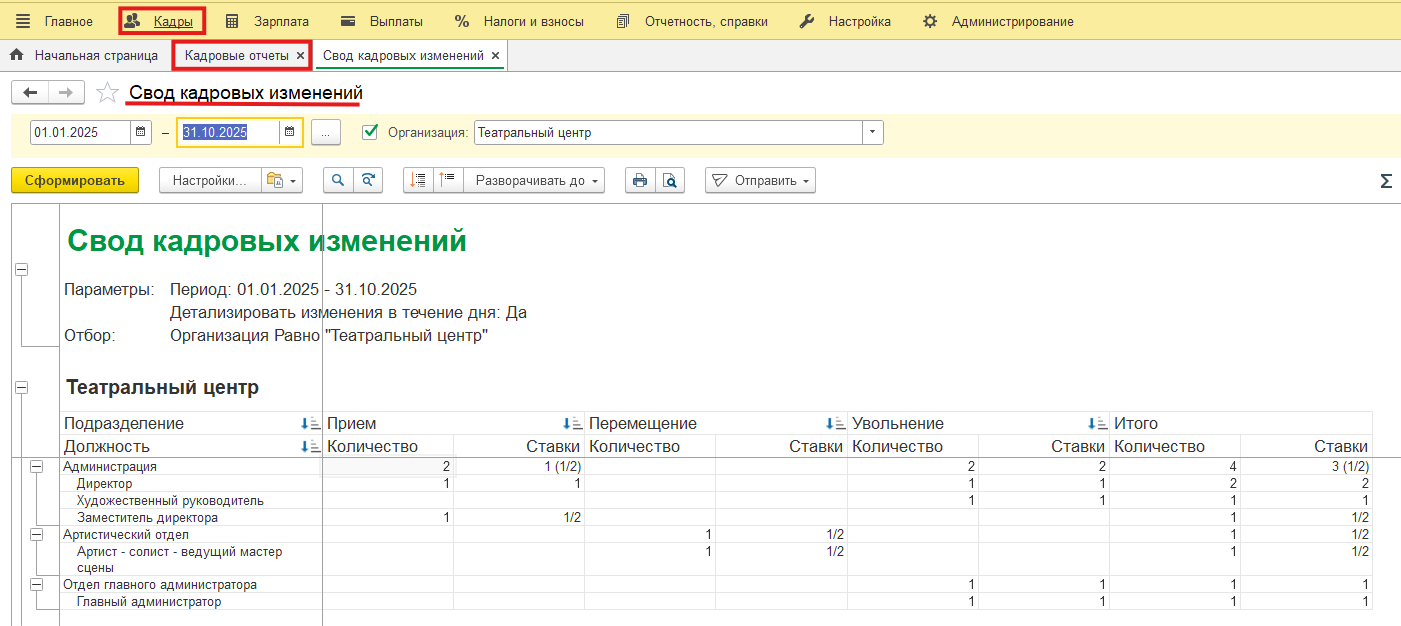Open the Администрирование section
The width and height of the screenshot is (1401, 626).
998,21
